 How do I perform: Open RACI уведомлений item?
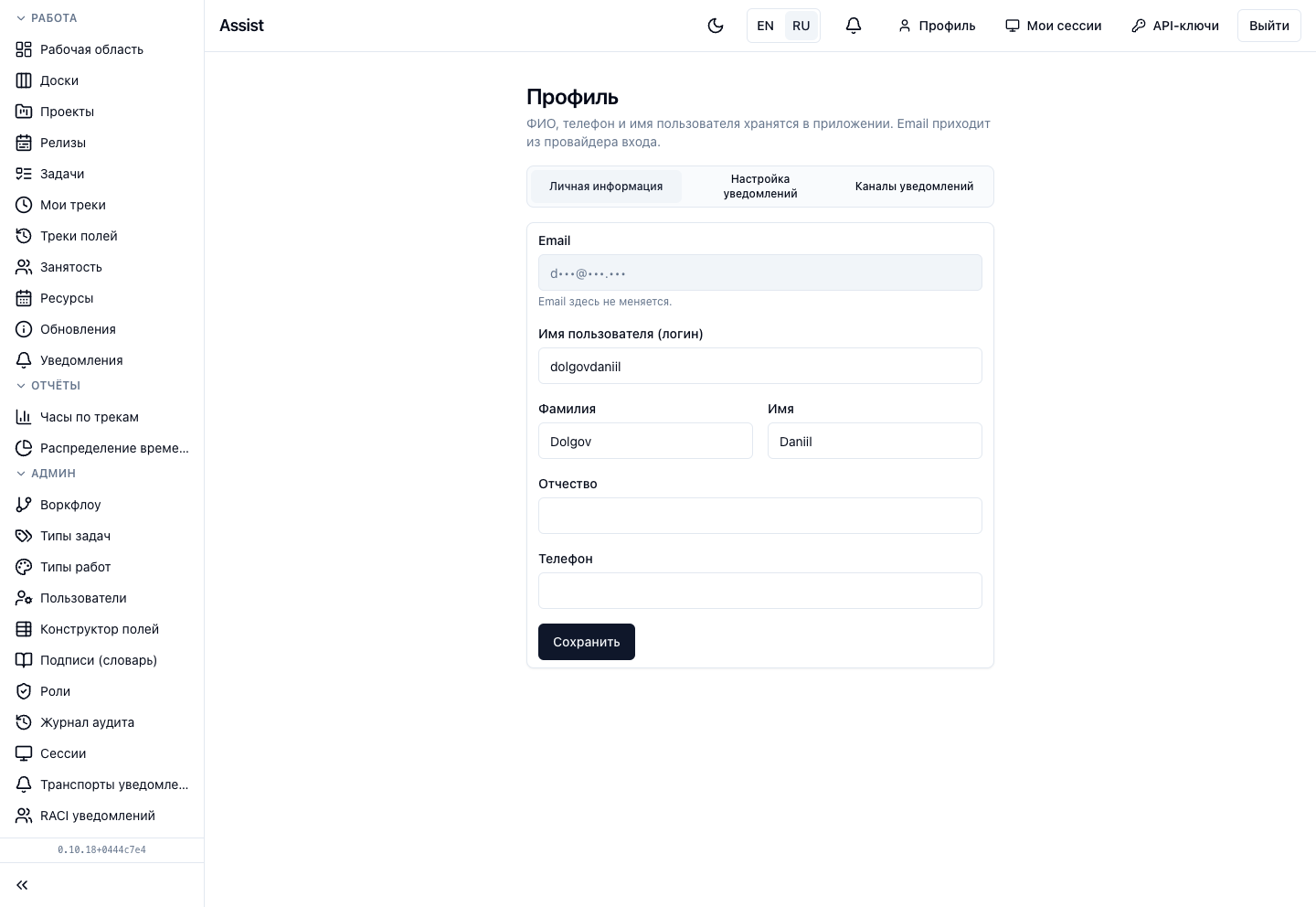(x=102, y=816)
